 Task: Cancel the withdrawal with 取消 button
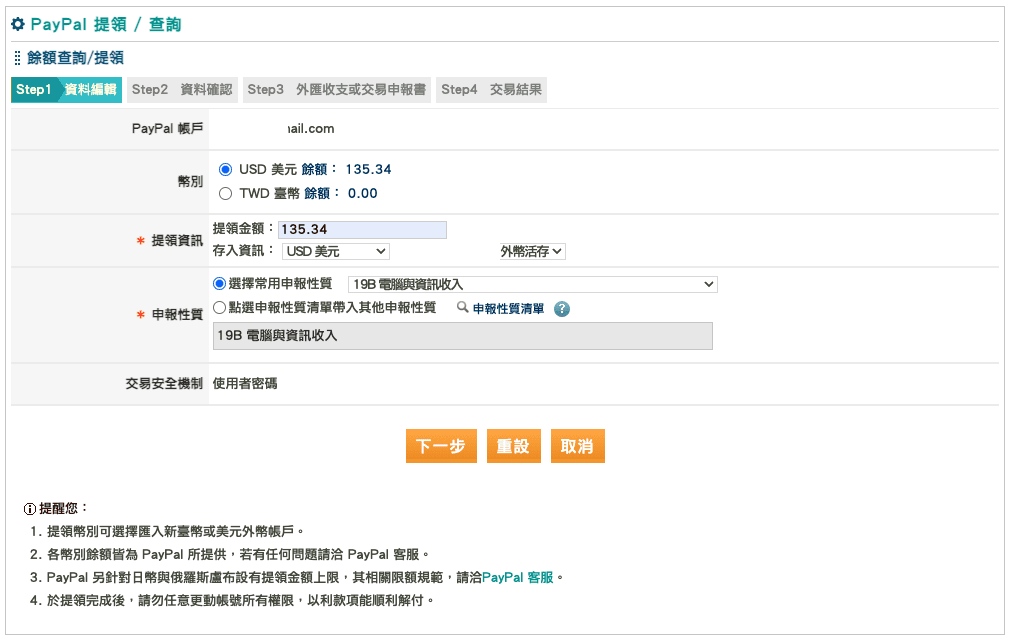(577, 445)
